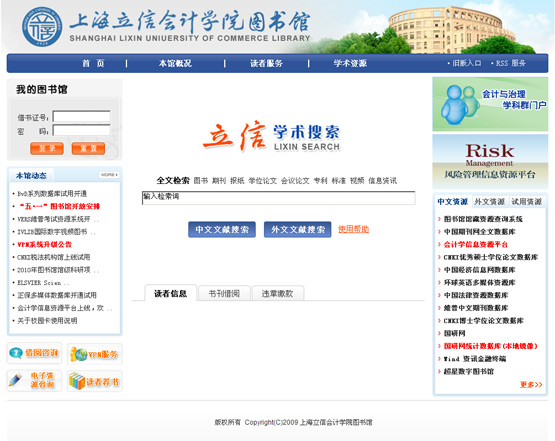The height and width of the screenshot is (441, 555).
Task: Open red VPN系统升级公告 news item
Action: tap(45, 245)
